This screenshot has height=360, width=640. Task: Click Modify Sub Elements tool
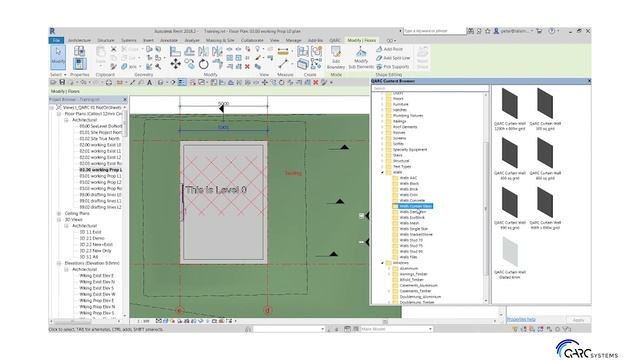pos(361,57)
